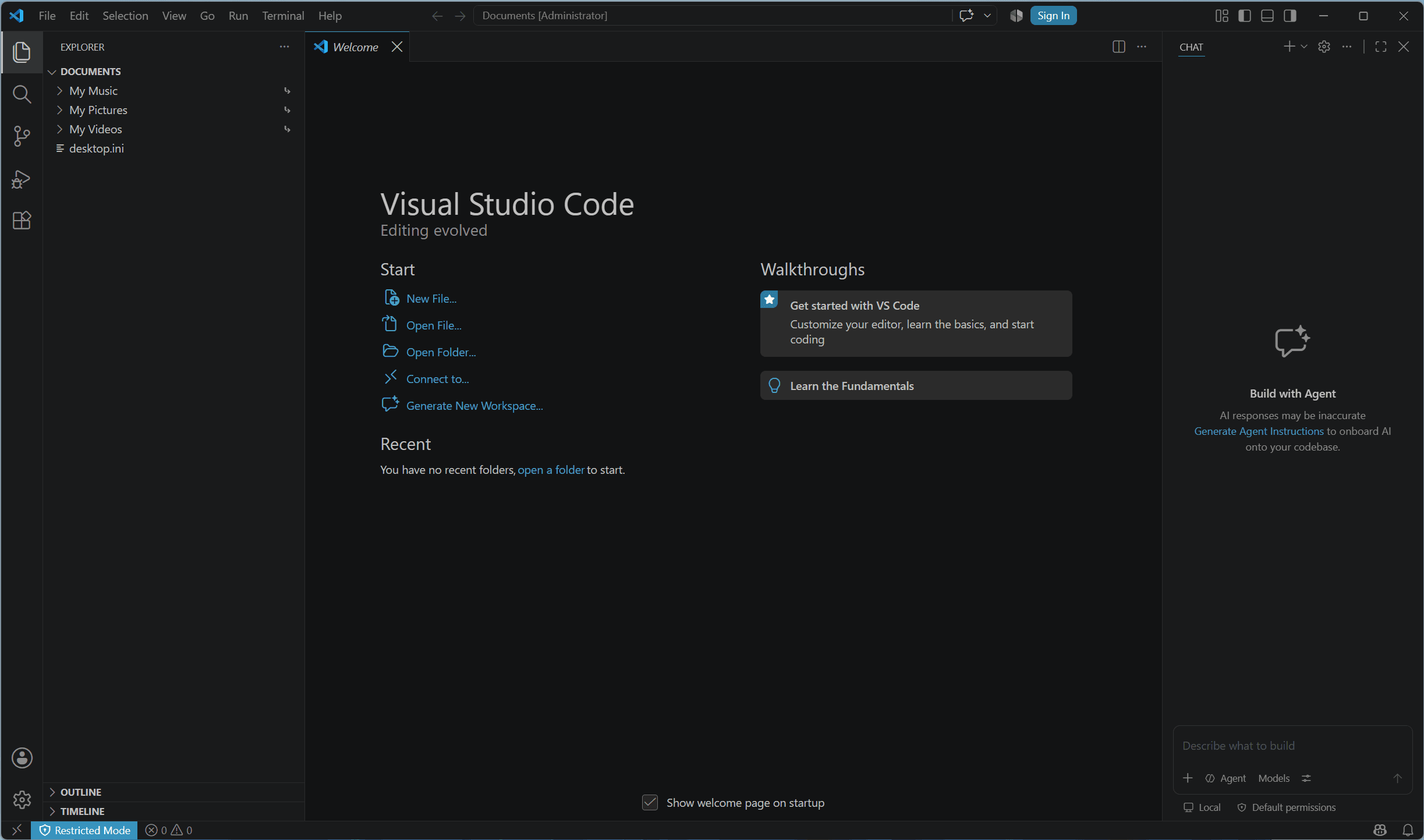Click the Copilot status icon in status bar

point(1380,830)
